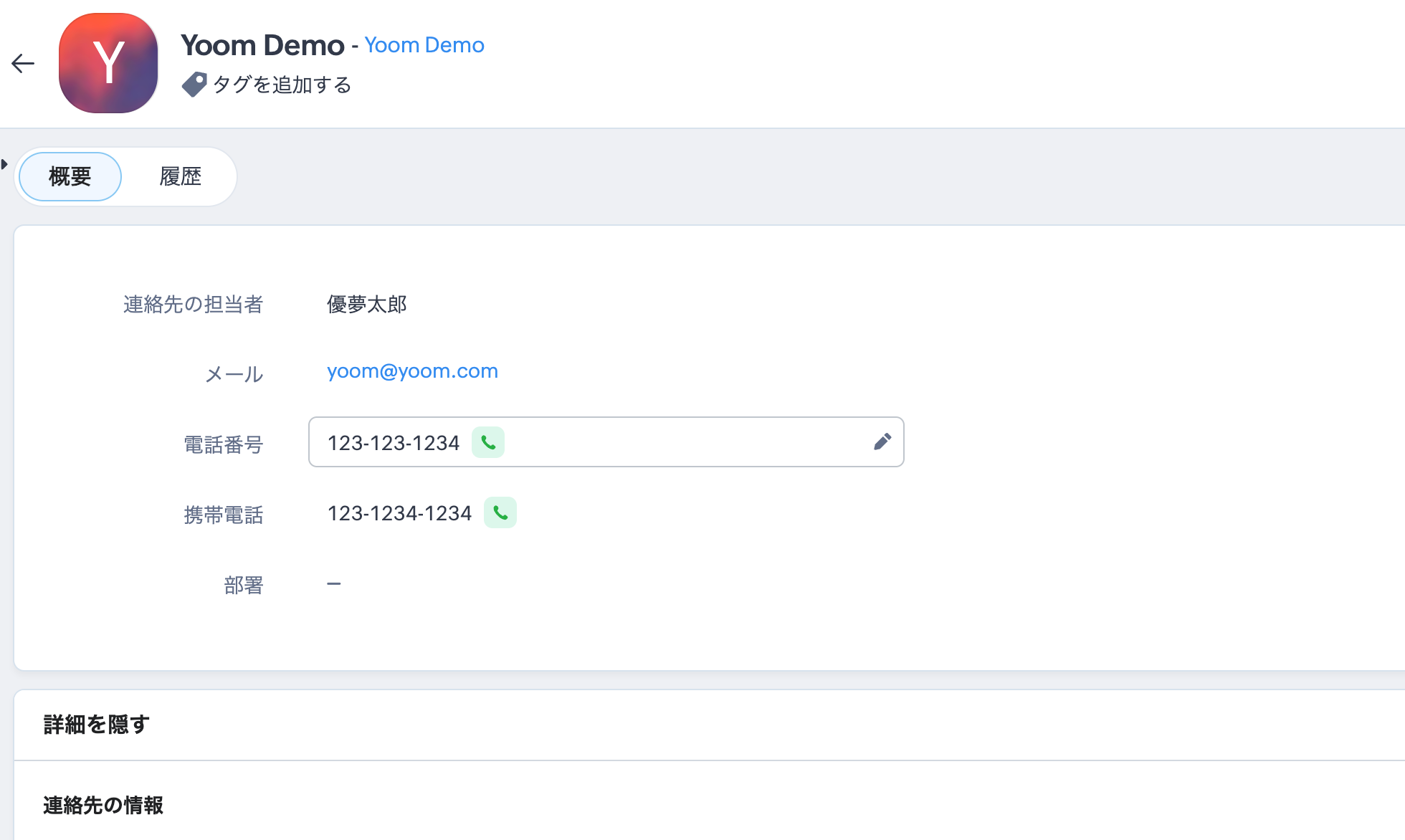Screen dimensions: 1405x840
Task: Open the 履歴 tab
Action: [x=180, y=176]
